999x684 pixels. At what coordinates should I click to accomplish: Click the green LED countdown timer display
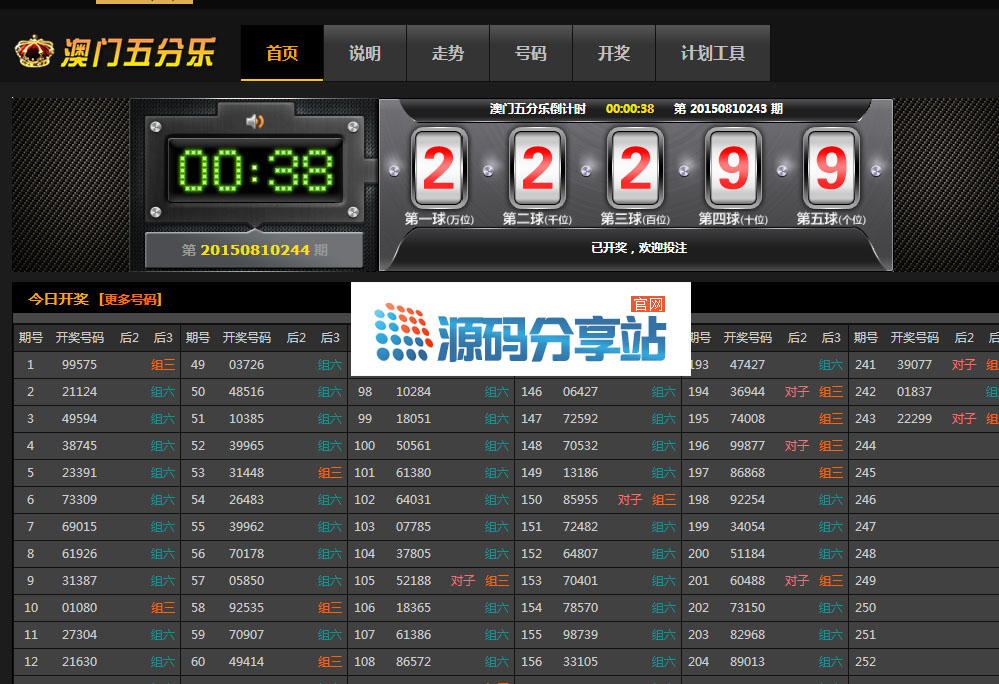(x=255, y=171)
